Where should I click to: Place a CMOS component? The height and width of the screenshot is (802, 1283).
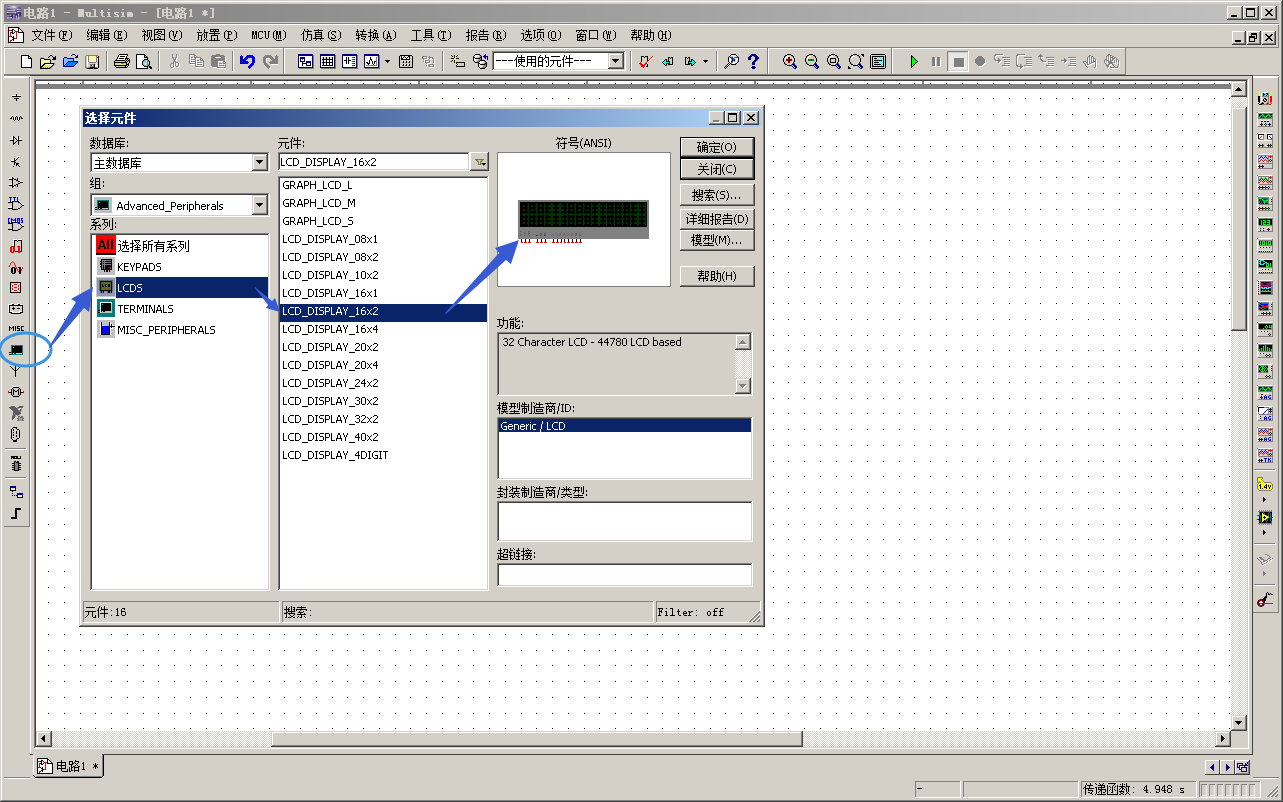pyautogui.click(x=16, y=224)
